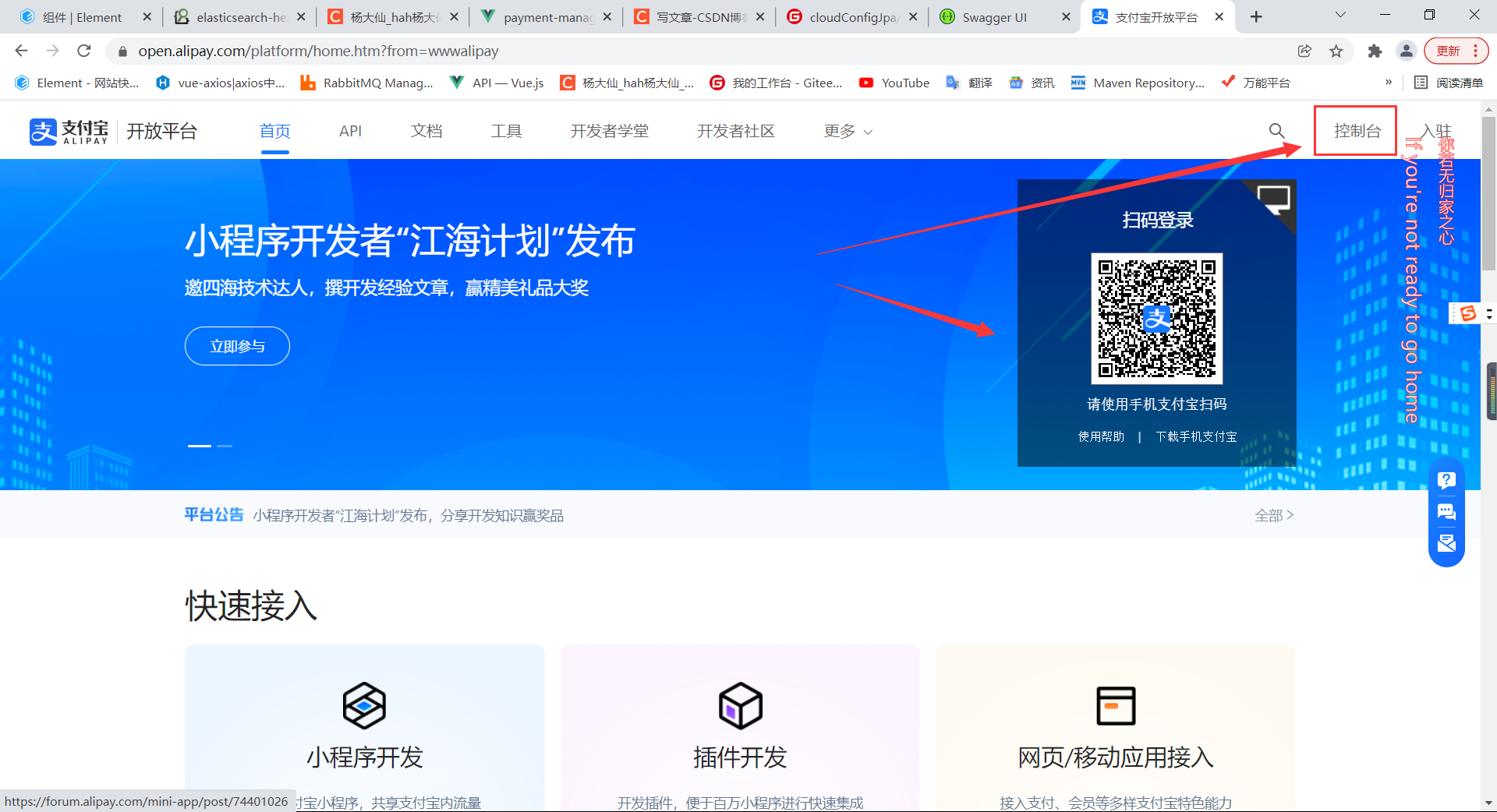Open the 插件开发 card title
This screenshot has width=1497, height=812.
pyautogui.click(x=740, y=757)
